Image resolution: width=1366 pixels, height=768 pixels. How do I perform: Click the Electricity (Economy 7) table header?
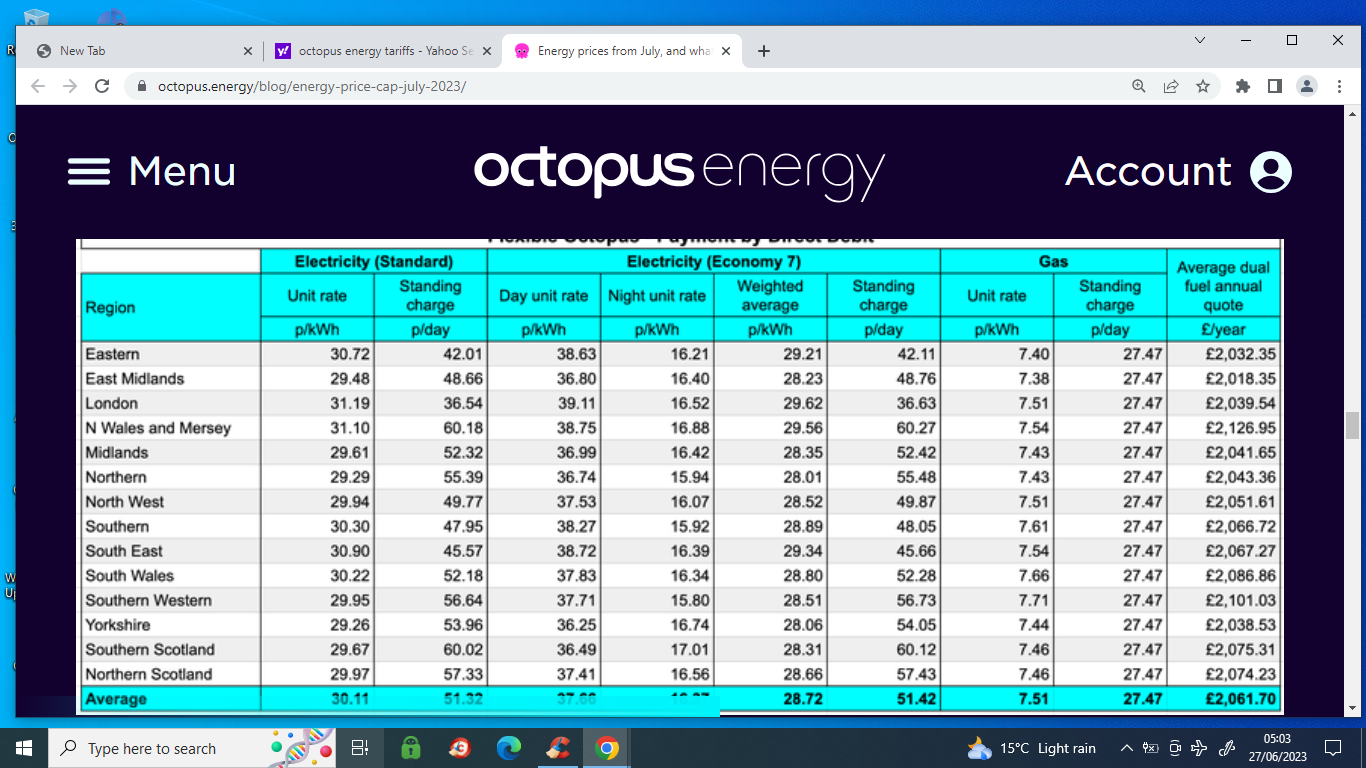[x=714, y=261]
